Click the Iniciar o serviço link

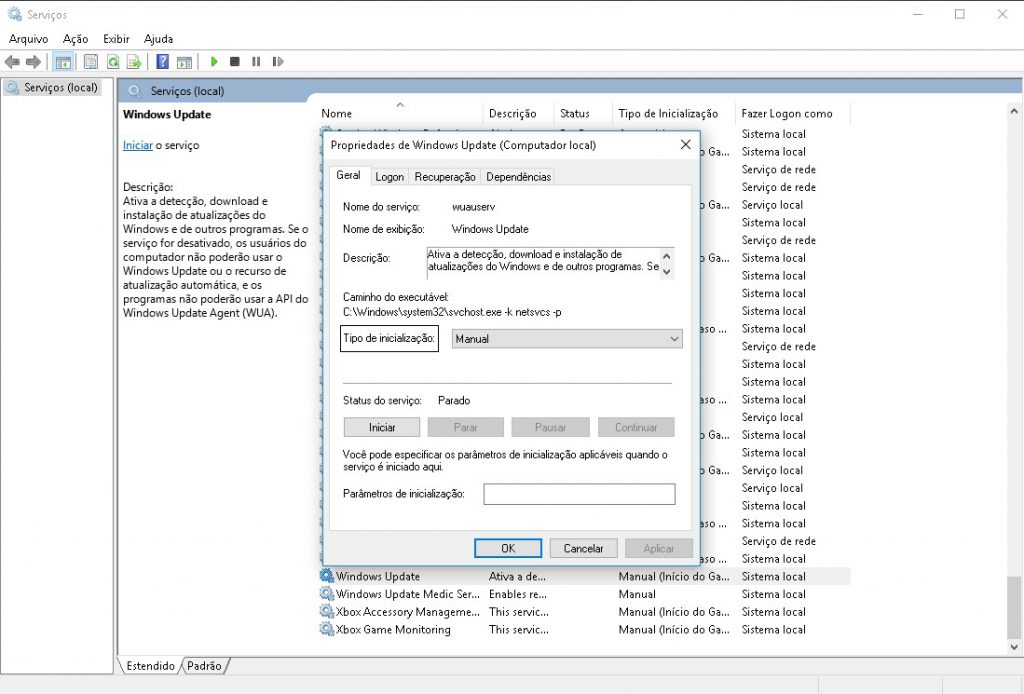point(137,145)
